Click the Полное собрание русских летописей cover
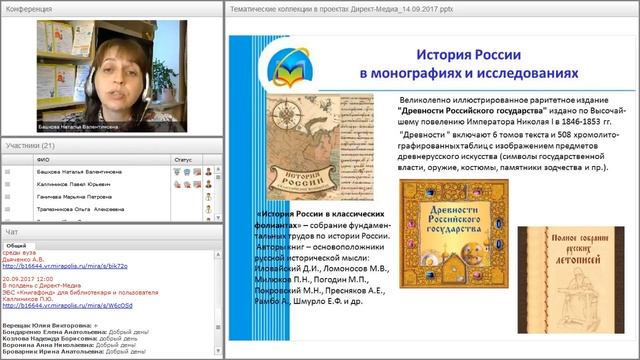 pyautogui.click(x=571, y=280)
